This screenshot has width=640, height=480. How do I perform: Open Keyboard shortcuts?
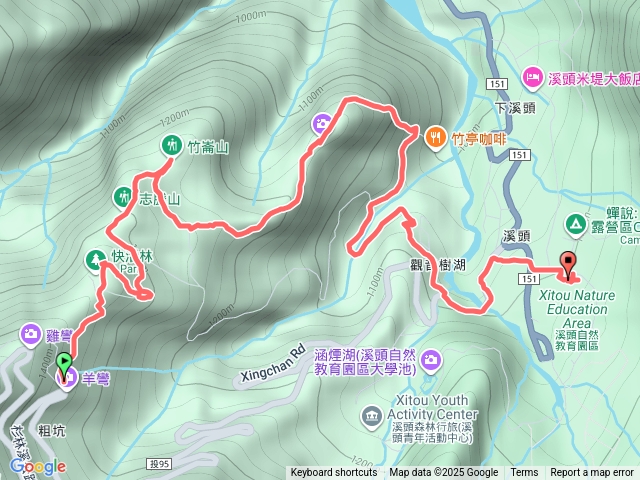click(x=333, y=473)
